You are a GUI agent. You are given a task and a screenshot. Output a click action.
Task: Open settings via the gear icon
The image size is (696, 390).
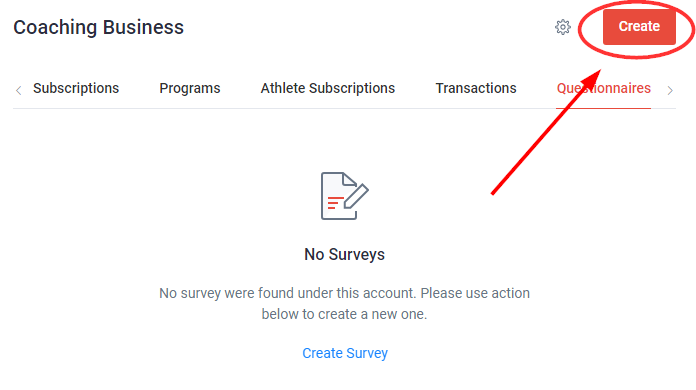tap(563, 27)
